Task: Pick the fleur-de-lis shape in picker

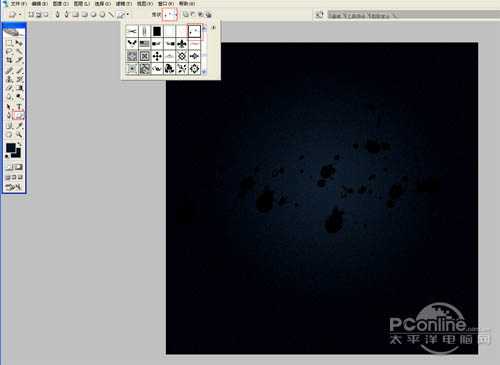Action: point(182,44)
